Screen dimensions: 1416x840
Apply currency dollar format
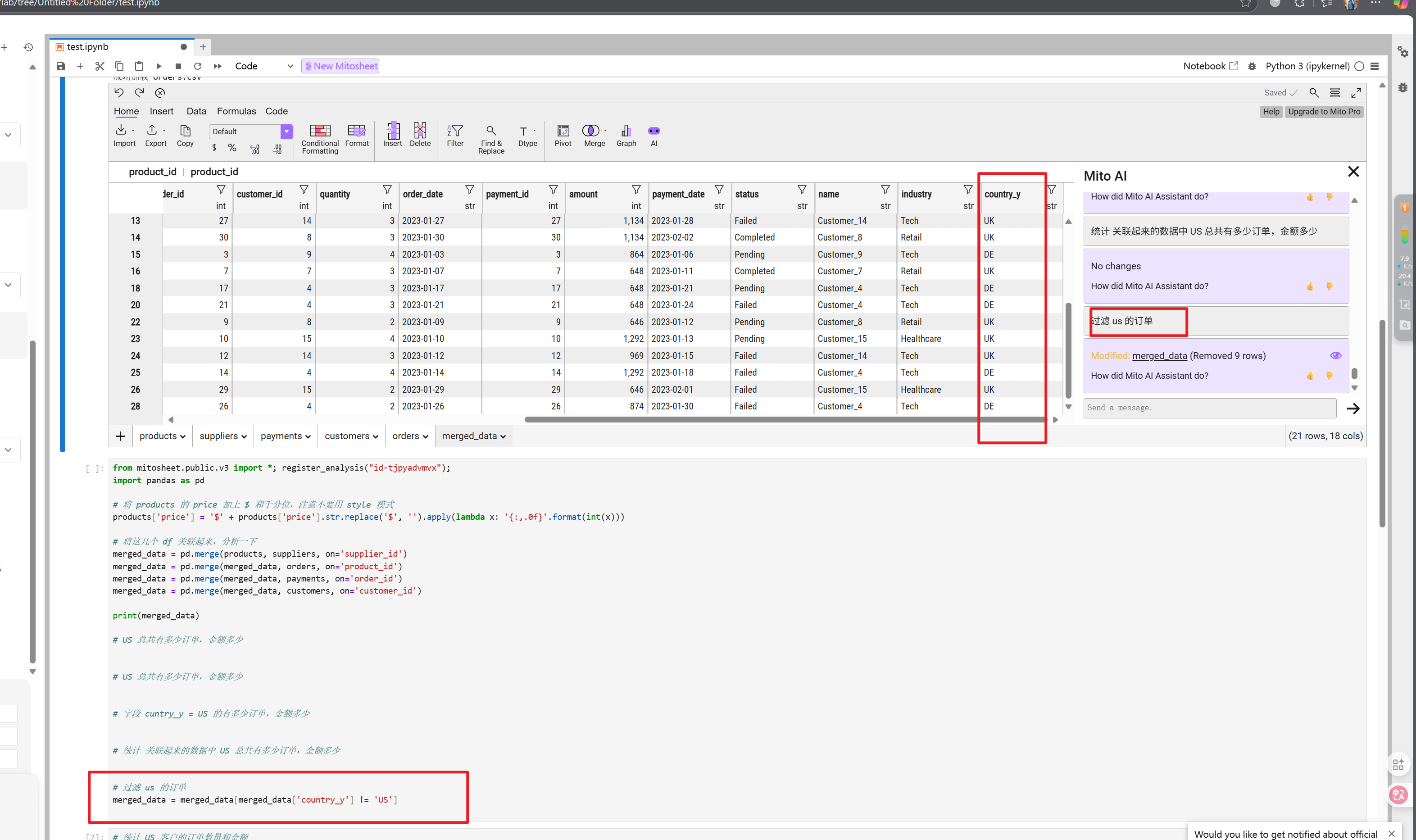[x=214, y=148]
